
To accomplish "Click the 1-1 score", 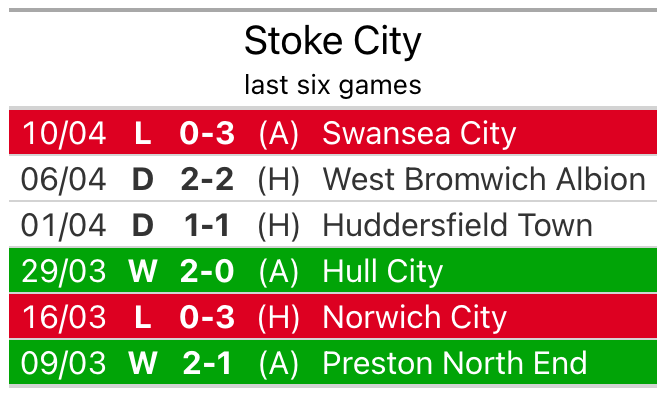I will pos(207,225).
